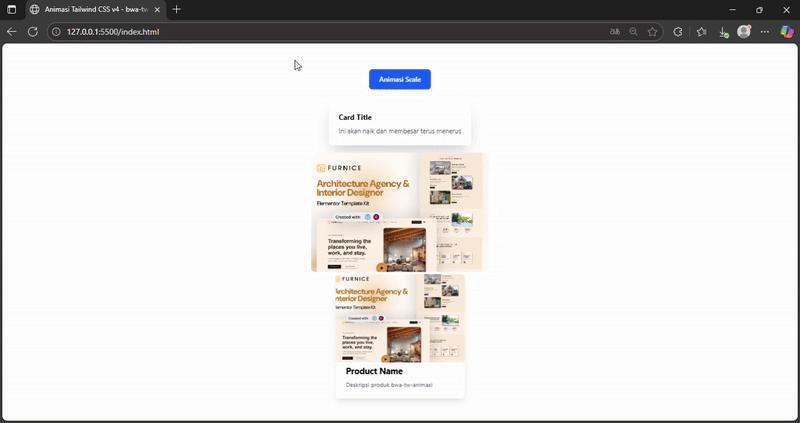Open the user profile avatar
800x423 pixels.
point(744,32)
